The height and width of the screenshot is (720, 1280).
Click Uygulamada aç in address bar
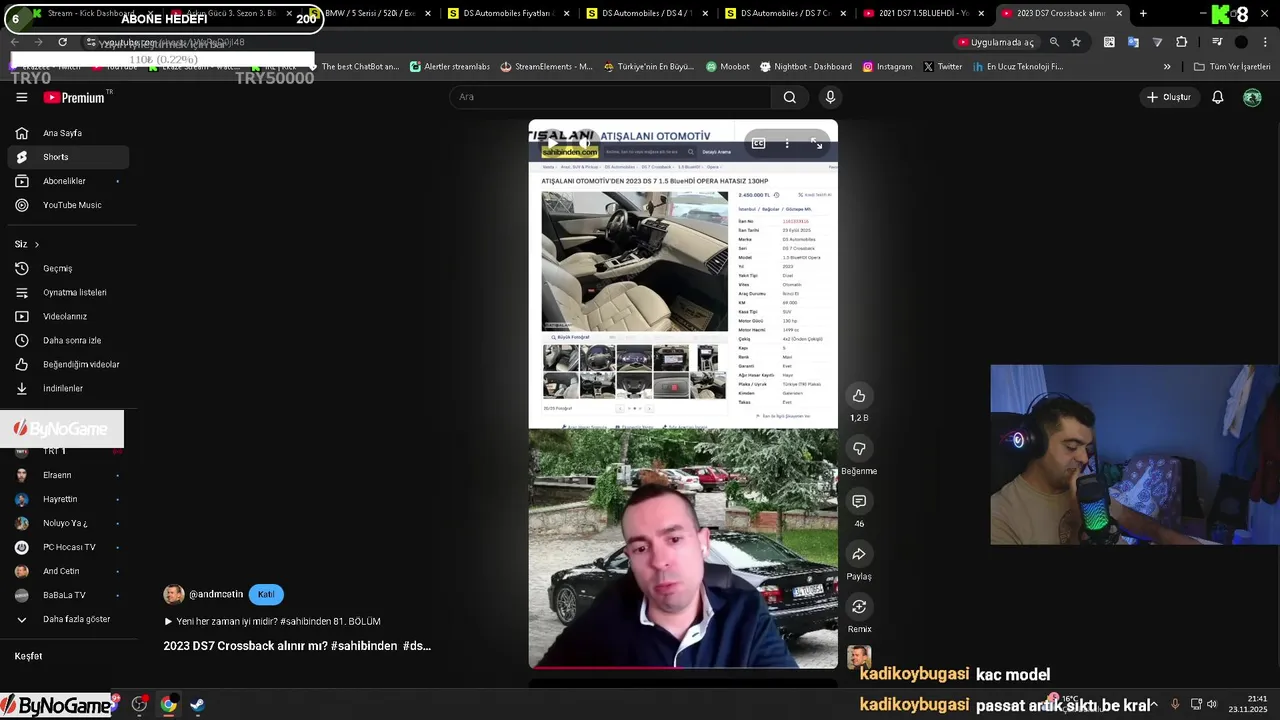[x=995, y=42]
